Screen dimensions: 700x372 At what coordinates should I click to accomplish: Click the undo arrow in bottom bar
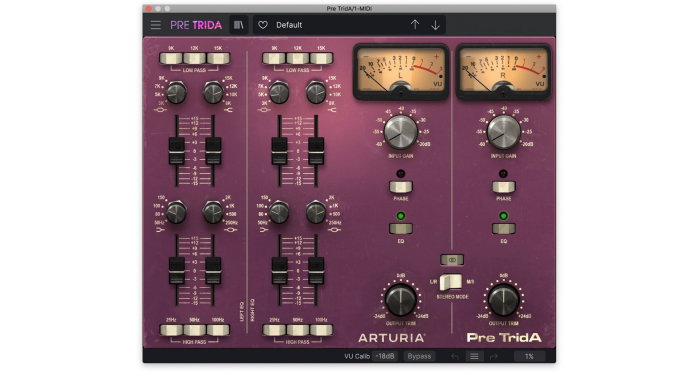(454, 356)
